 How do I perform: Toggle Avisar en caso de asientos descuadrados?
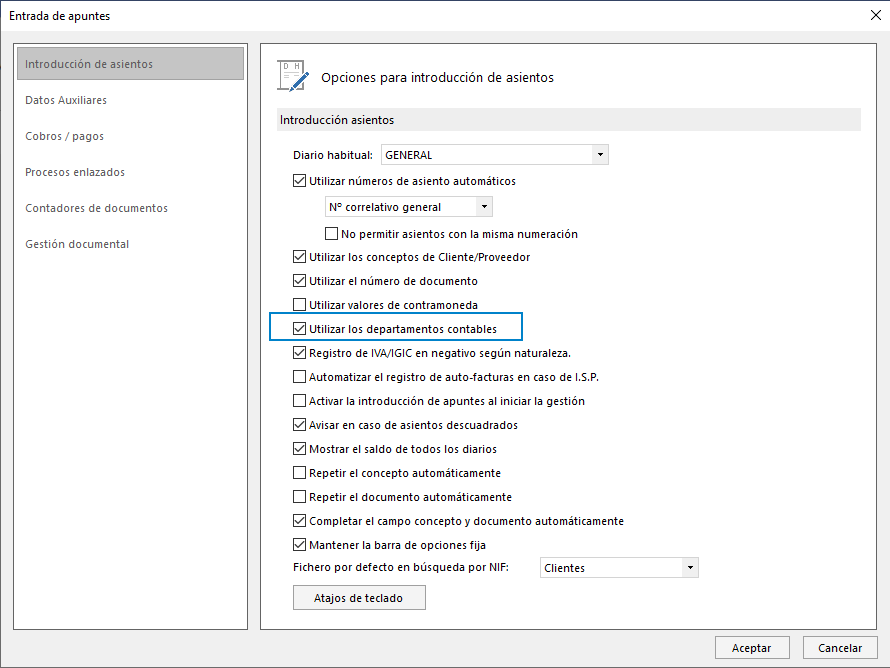pos(299,425)
